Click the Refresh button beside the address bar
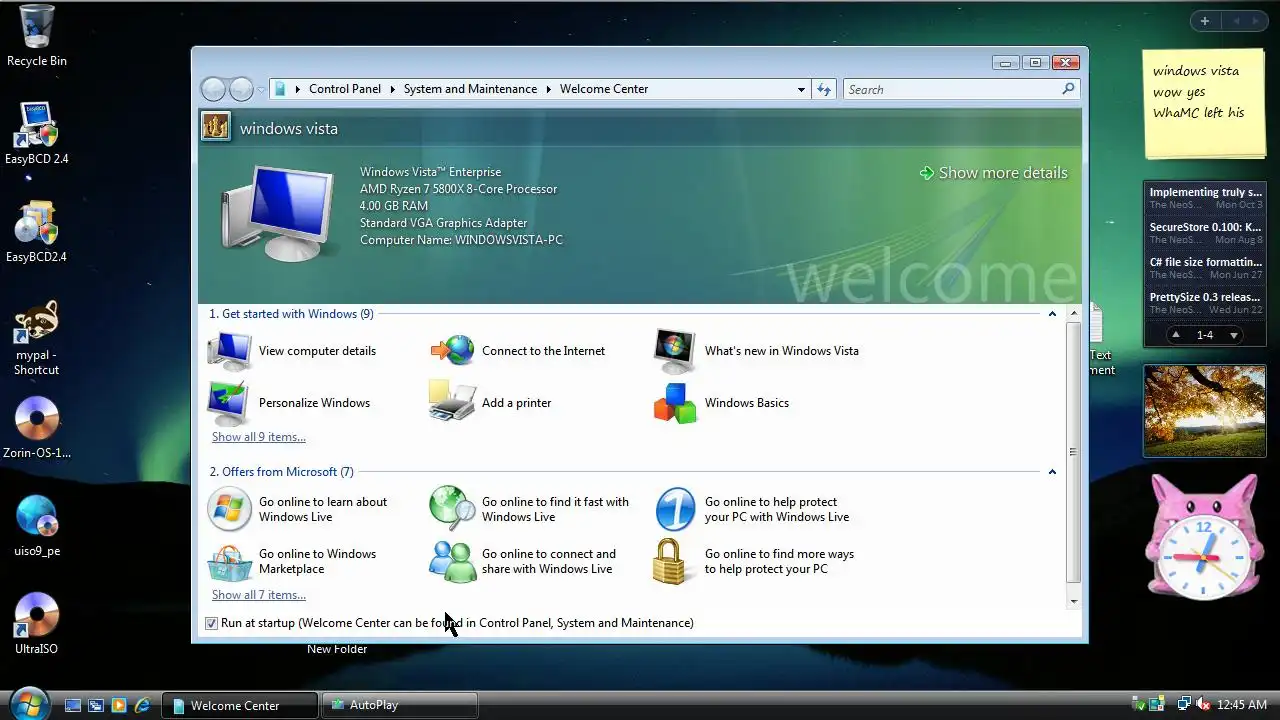This screenshot has height=720, width=1280. pos(824,89)
